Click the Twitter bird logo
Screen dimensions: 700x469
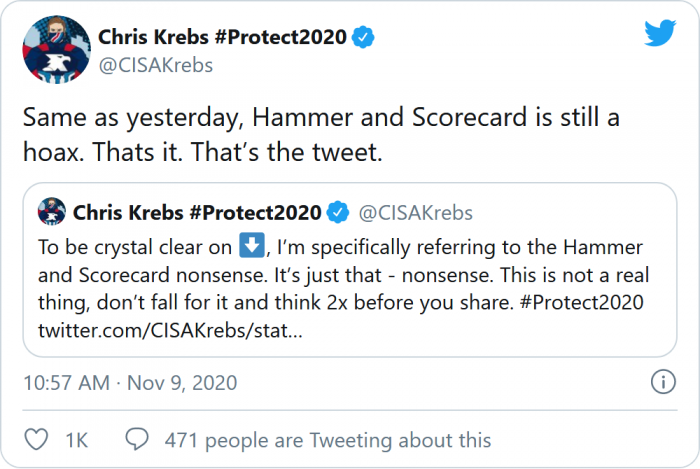point(660,34)
